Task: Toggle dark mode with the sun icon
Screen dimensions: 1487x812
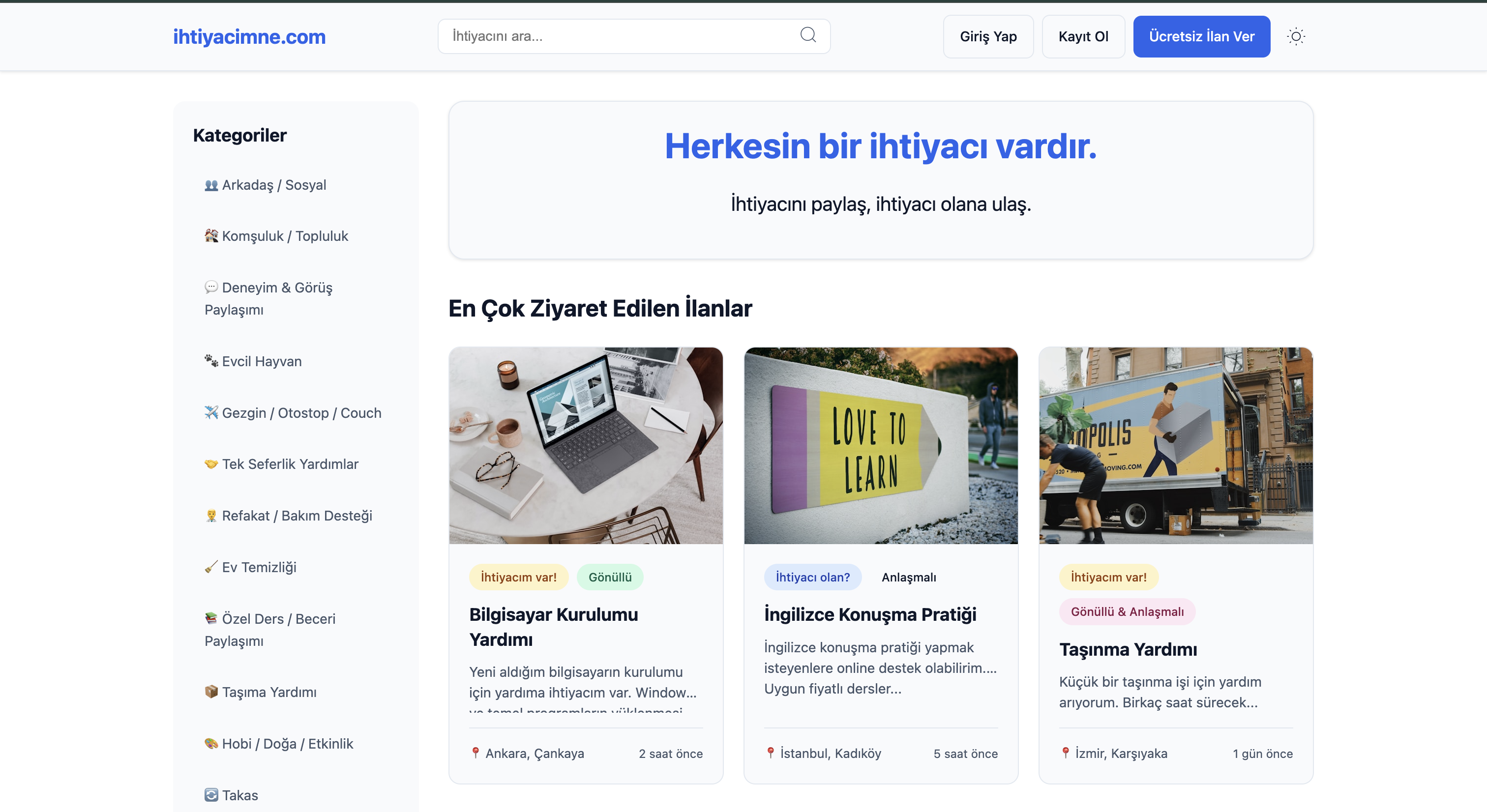Action: [x=1297, y=36]
